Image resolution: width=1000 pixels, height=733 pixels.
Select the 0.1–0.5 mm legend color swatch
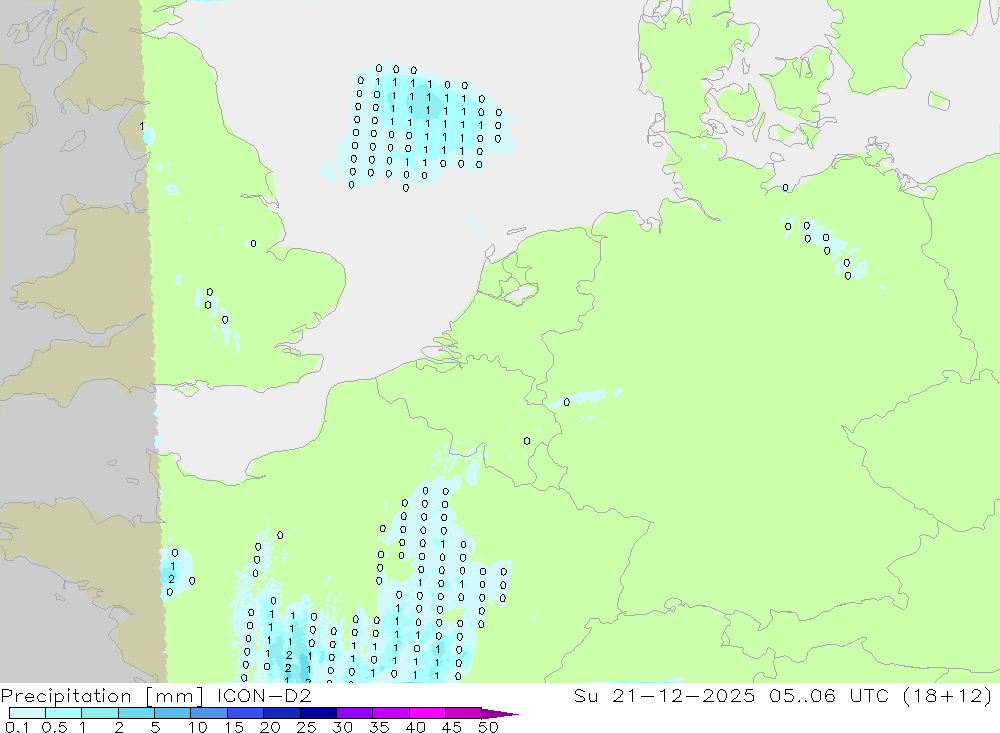click(27, 713)
